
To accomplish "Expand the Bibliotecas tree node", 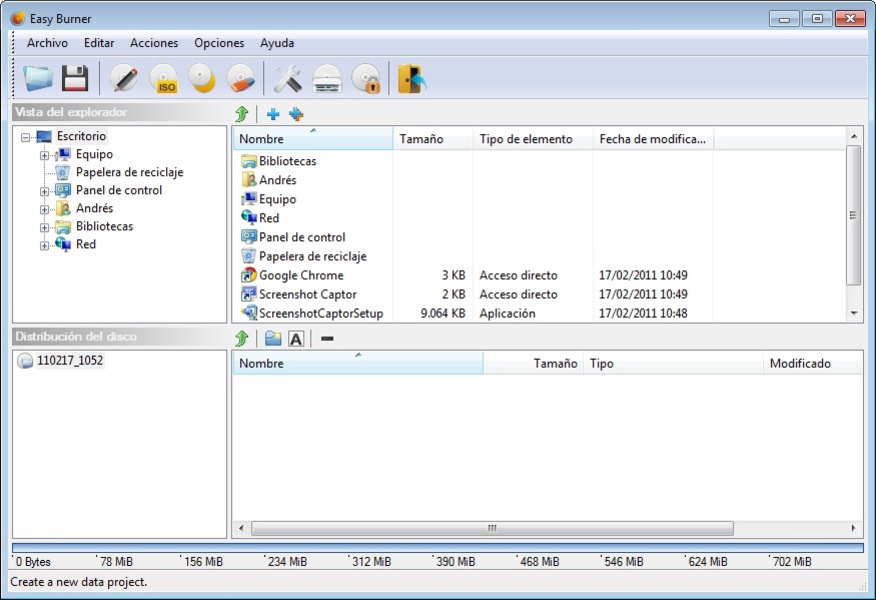I will coord(44,227).
